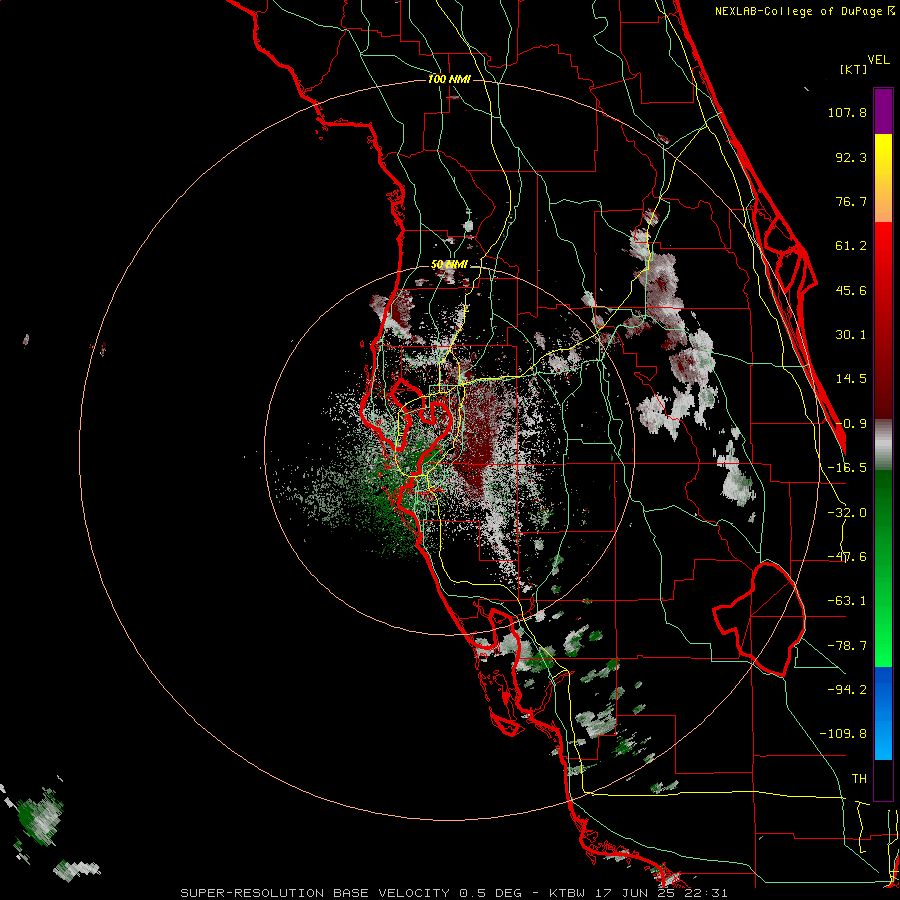
Task: Pick the purple segment of velocity color bar
Action: 883,111
